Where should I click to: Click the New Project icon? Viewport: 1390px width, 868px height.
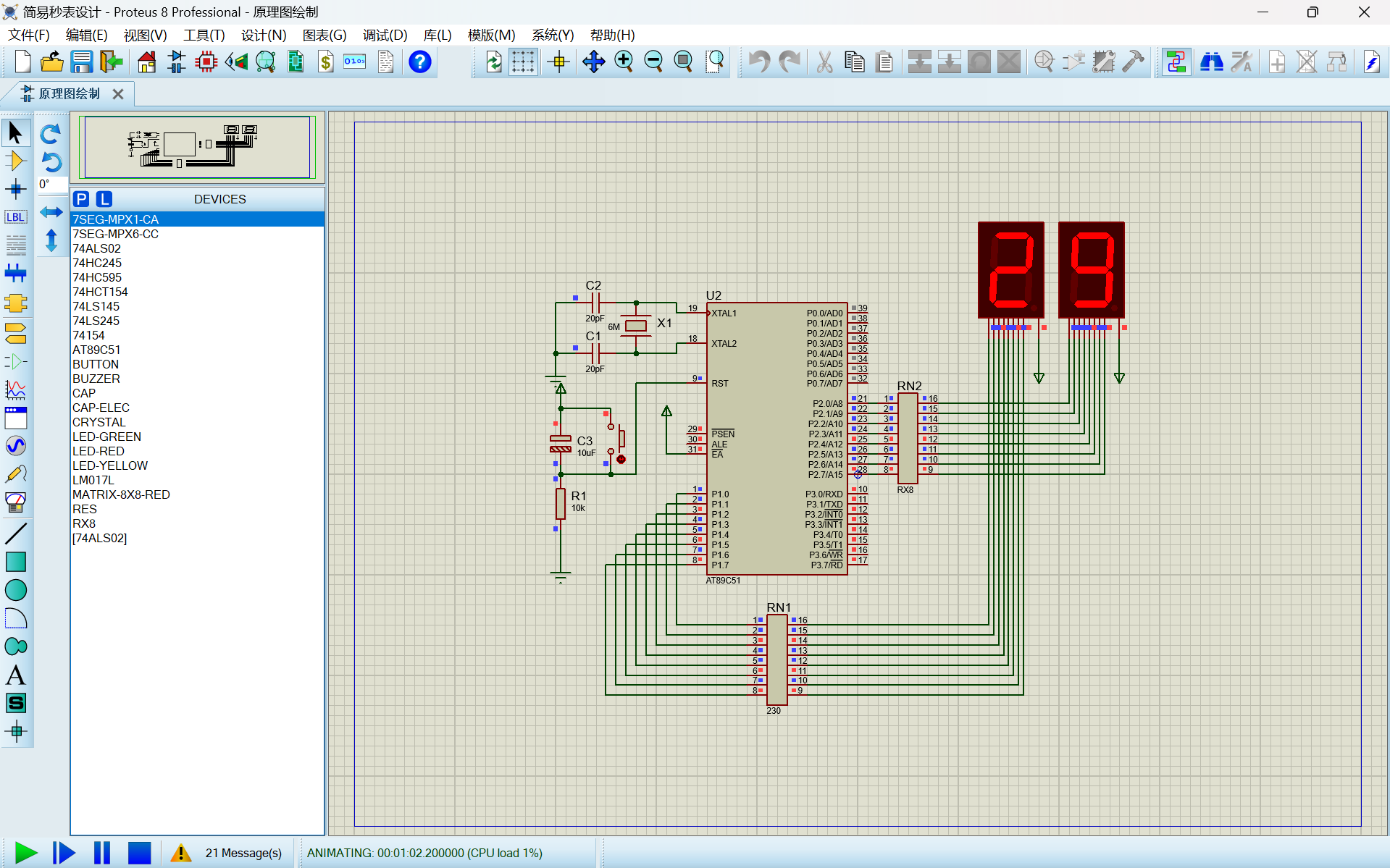(22, 62)
